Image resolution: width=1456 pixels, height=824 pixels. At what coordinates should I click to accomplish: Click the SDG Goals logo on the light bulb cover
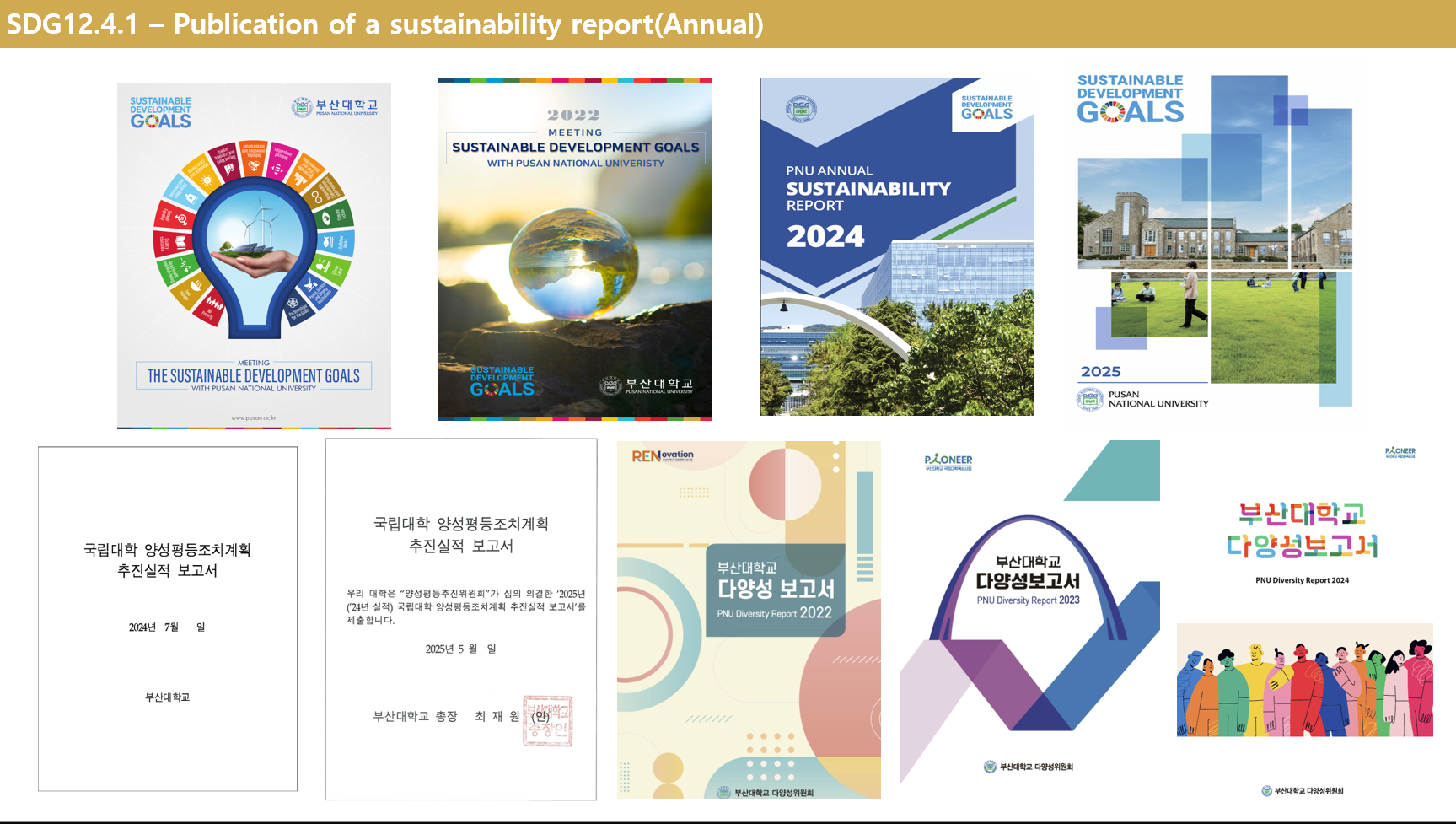coord(160,113)
